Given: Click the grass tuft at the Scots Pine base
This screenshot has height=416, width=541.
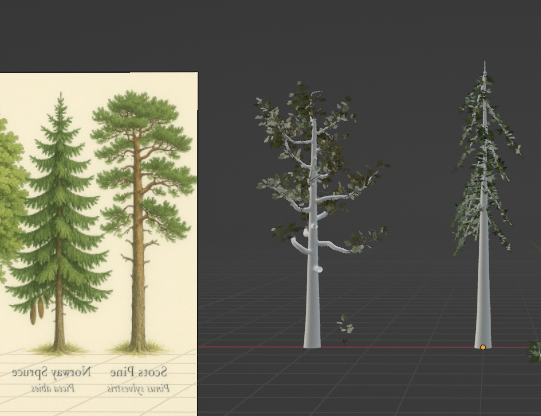Looking at the screenshot, I should [x=139, y=347].
